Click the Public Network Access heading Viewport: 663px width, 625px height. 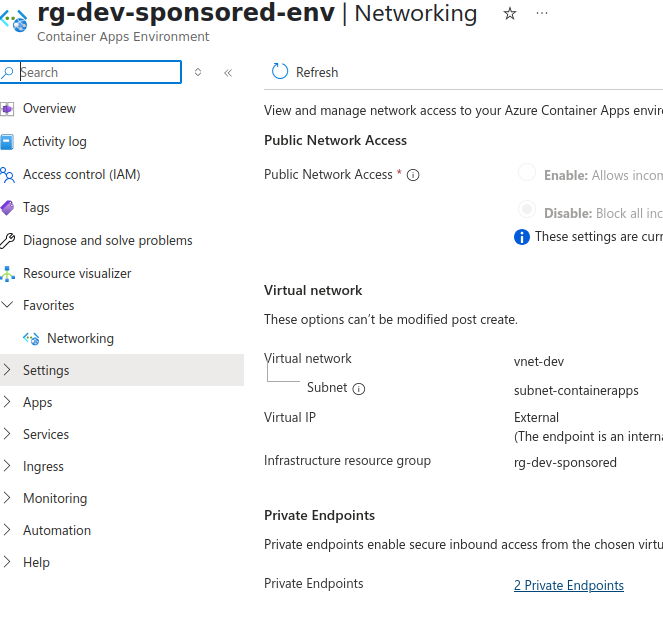pos(335,140)
